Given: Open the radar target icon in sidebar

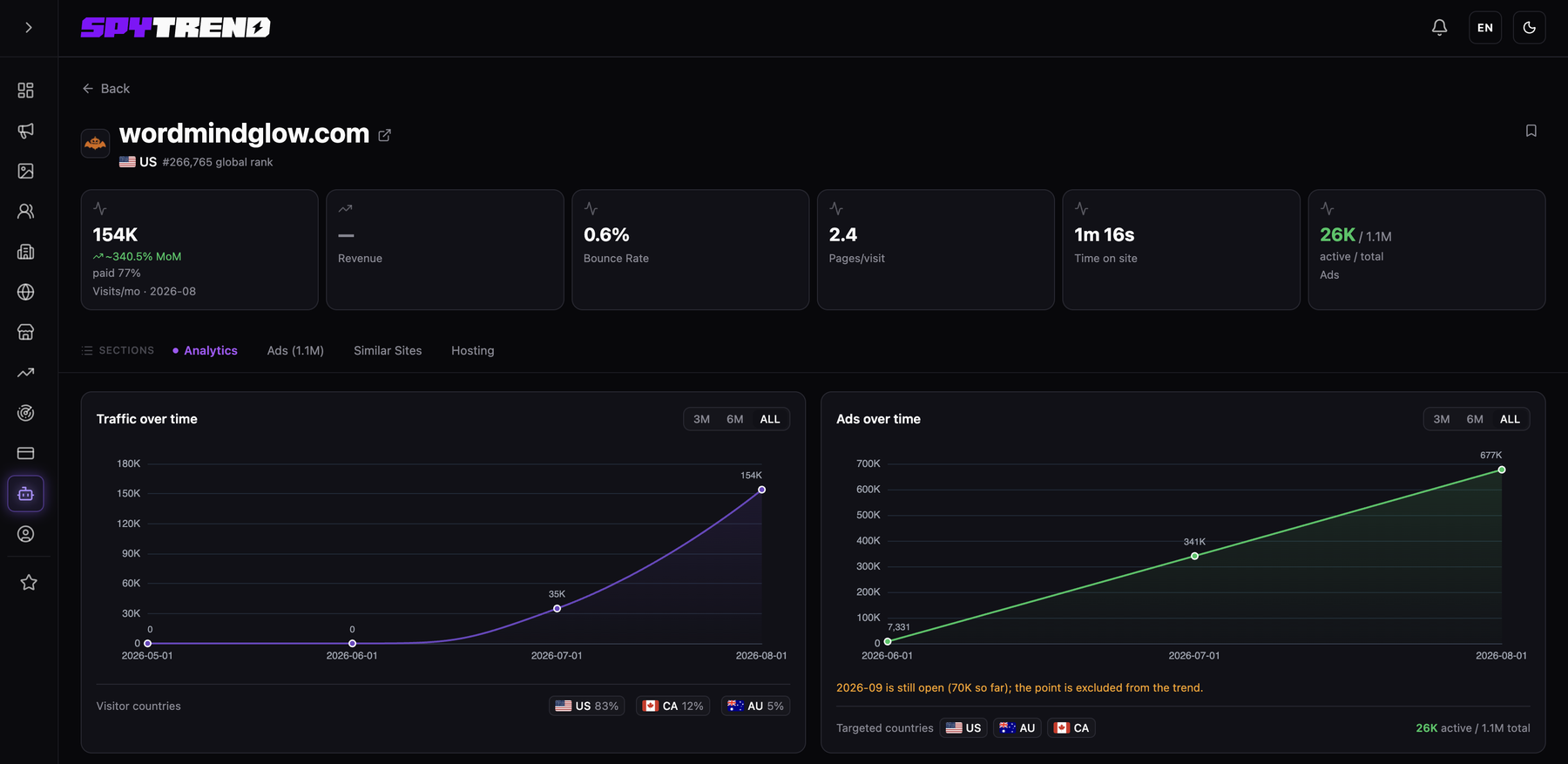Looking at the screenshot, I should 26,413.
